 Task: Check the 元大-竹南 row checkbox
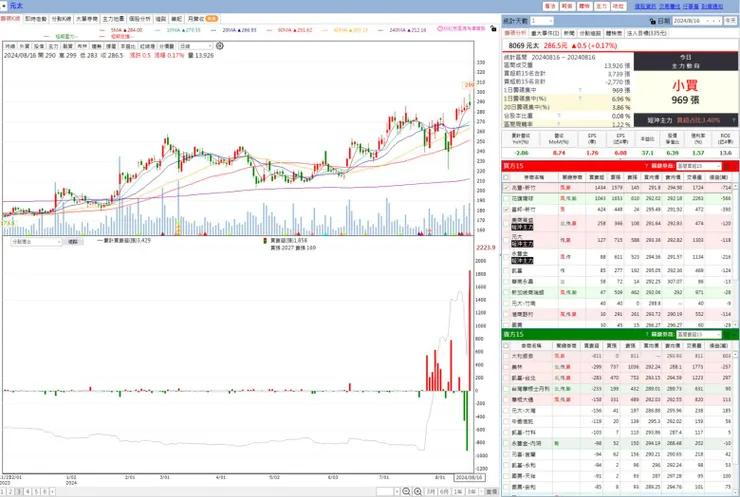[506, 303]
